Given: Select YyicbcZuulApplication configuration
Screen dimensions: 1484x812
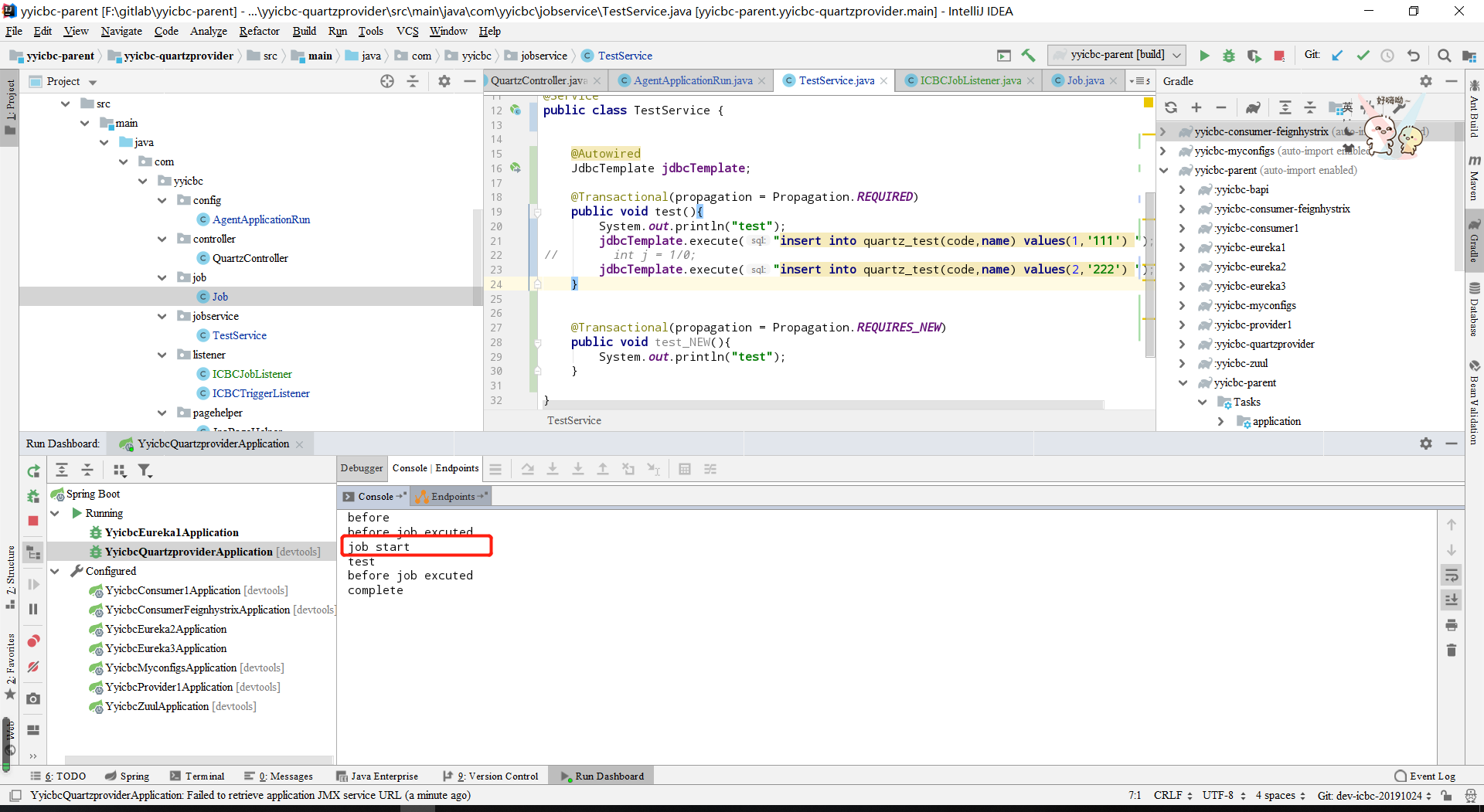Looking at the screenshot, I should [x=157, y=706].
